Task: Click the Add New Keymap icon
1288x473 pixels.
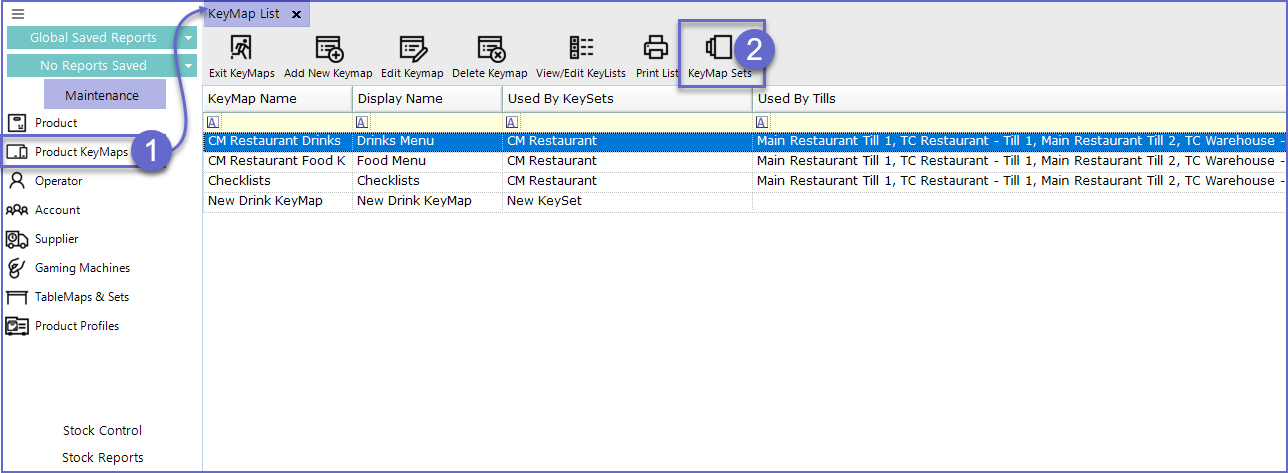Action: [328, 49]
